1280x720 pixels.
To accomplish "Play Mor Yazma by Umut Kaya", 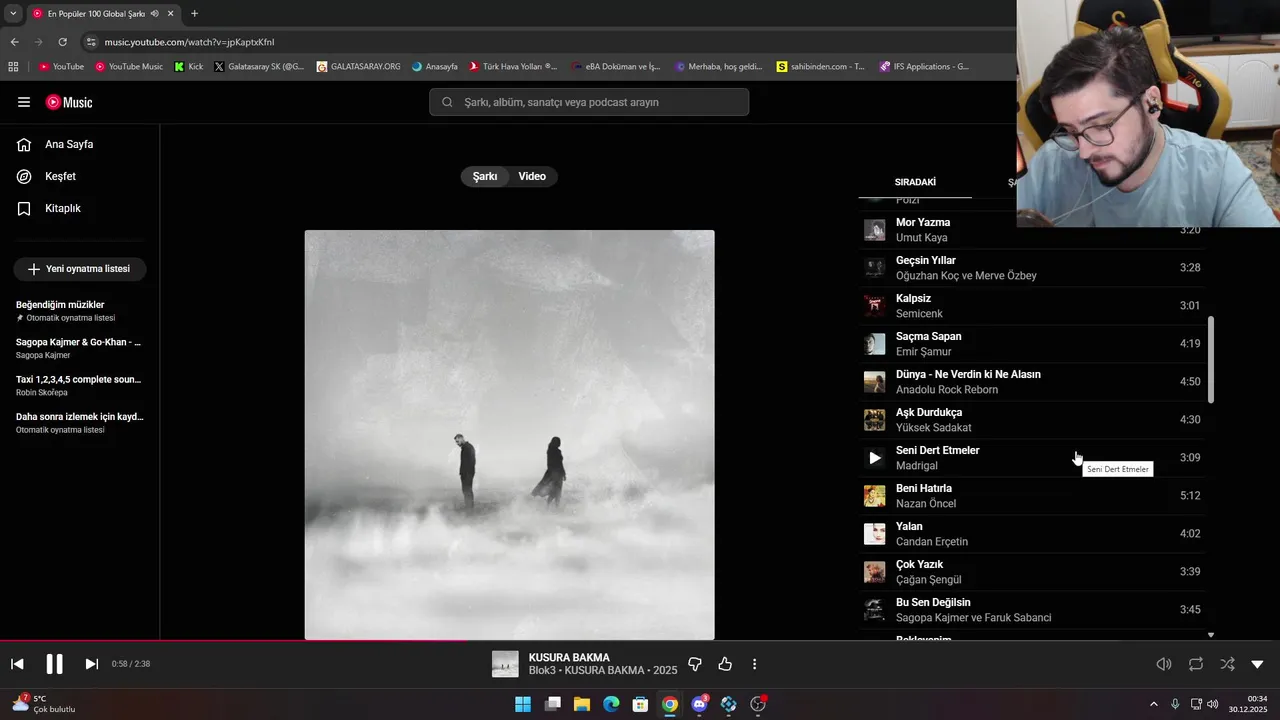I will (x=1032, y=230).
